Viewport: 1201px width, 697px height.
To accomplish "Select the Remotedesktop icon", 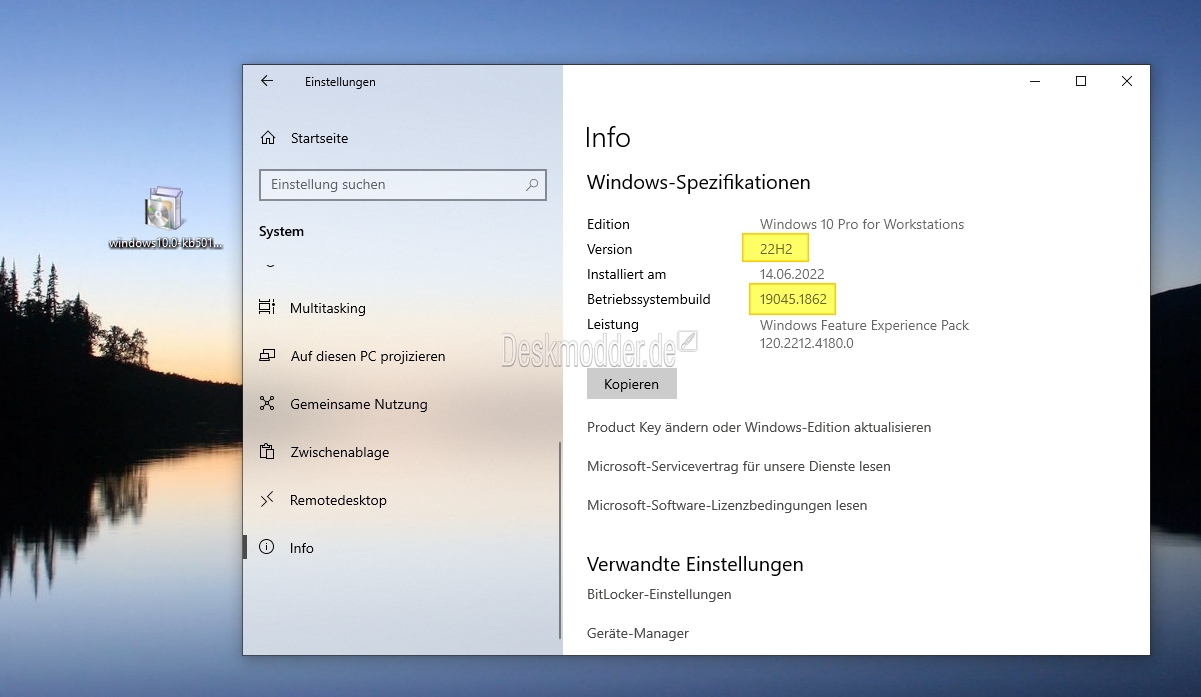I will pyautogui.click(x=267, y=500).
